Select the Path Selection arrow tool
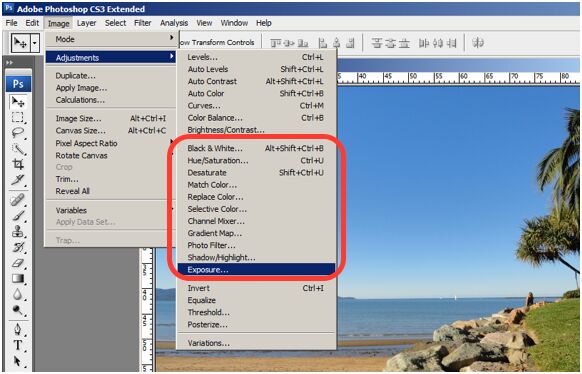The image size is (582, 374). tap(18, 361)
